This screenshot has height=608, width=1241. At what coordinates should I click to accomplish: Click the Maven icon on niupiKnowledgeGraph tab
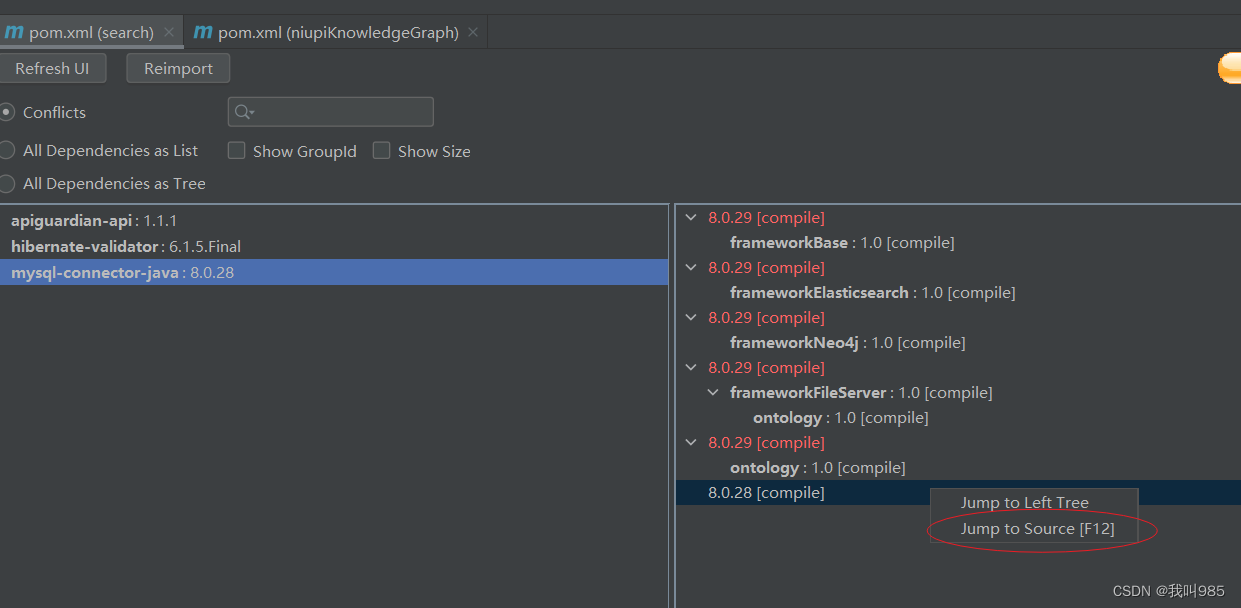tap(203, 32)
